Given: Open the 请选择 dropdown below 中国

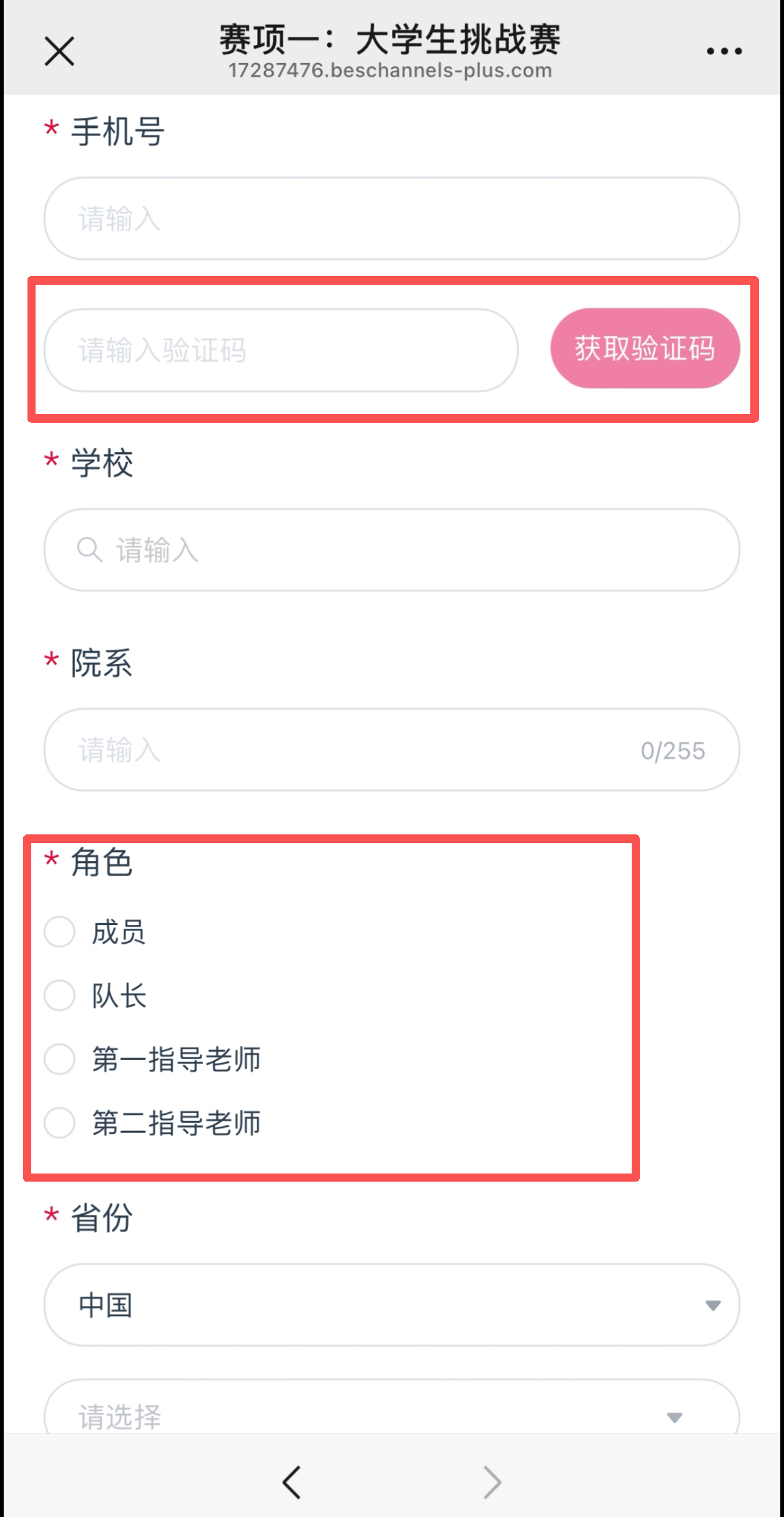Looking at the screenshot, I should pyautogui.click(x=392, y=1406).
